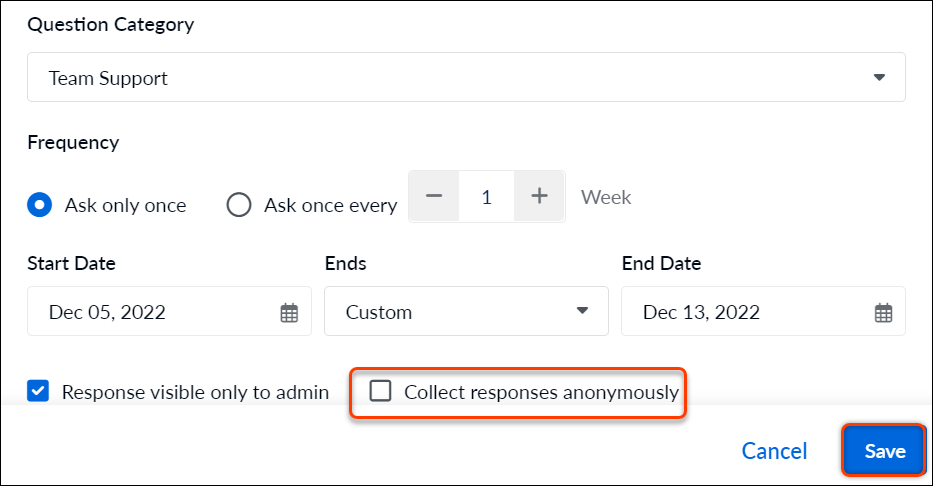Open the End Date calendar icon
933x486 pixels.
883,312
